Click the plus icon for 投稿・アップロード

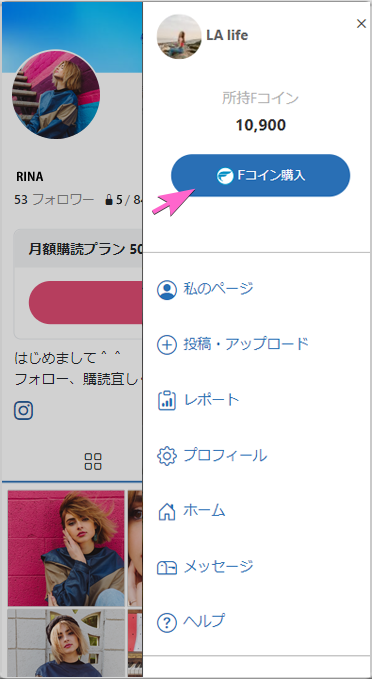point(167,345)
